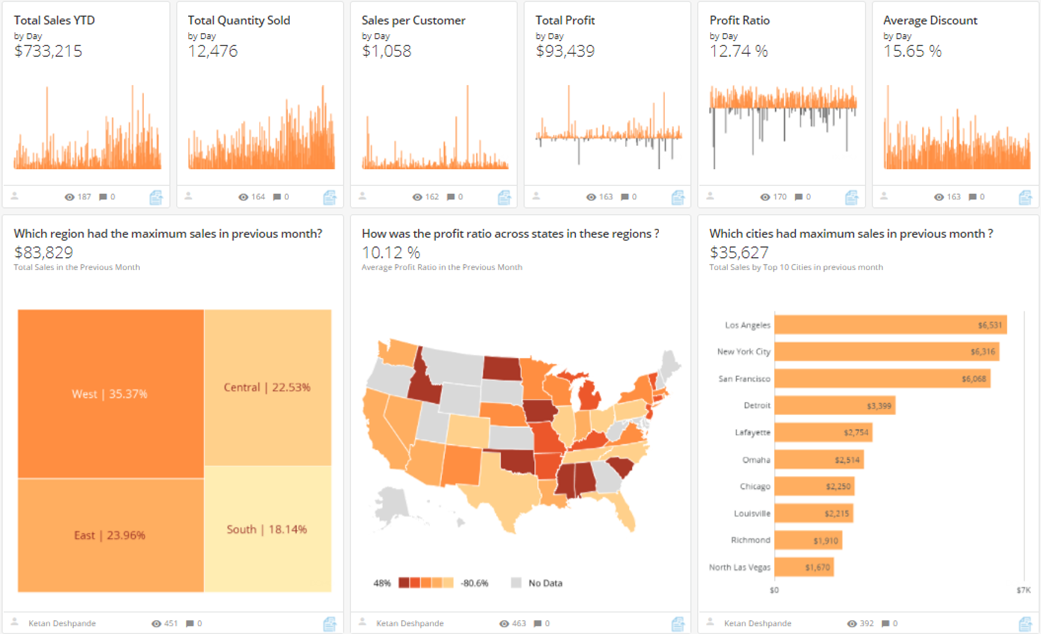Image resolution: width=1041 pixels, height=634 pixels.
Task: Select the West region in the treemap
Action: 110,393
